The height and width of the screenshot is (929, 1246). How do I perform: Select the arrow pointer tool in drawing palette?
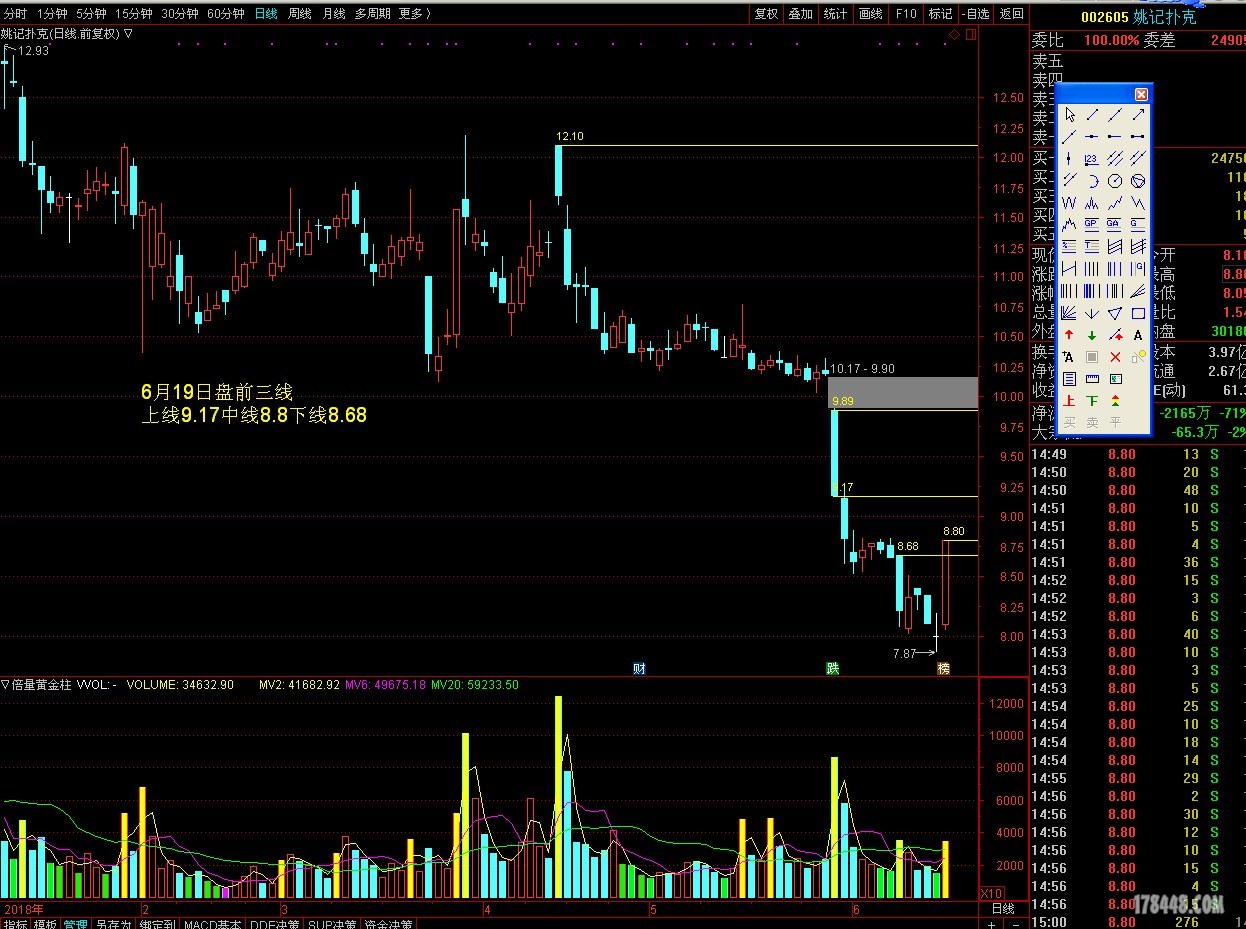1070,115
